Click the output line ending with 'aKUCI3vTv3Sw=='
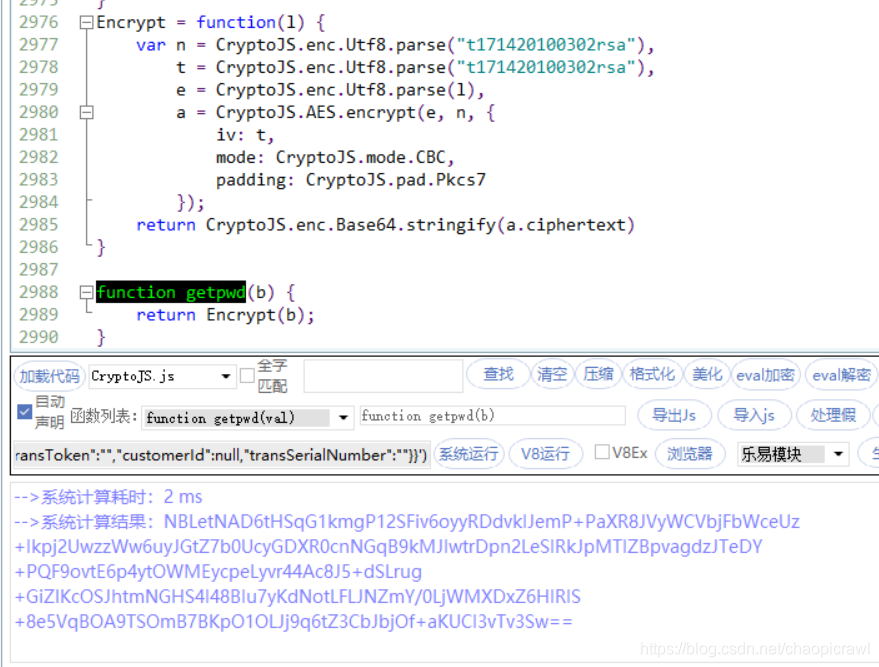Screen dimensions: 879x667 tap(293, 622)
